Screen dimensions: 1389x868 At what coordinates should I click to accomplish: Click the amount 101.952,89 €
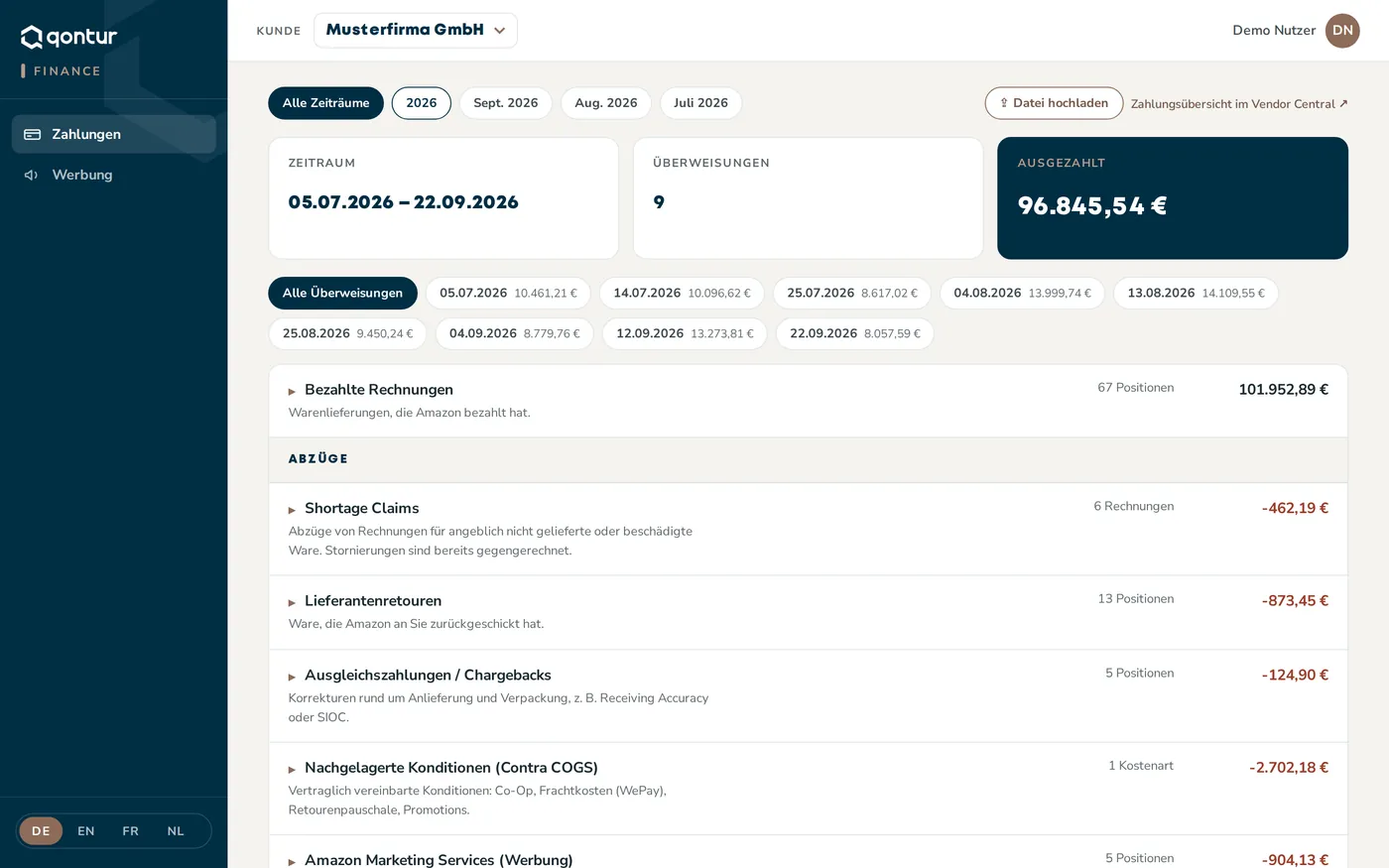1283,390
